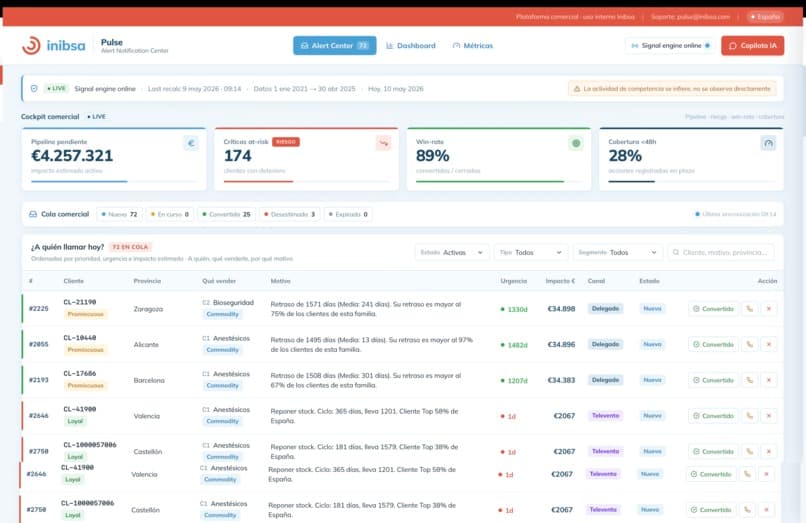Switch to the Dashboard tab
Screen dimensions: 806x523
point(411,46)
